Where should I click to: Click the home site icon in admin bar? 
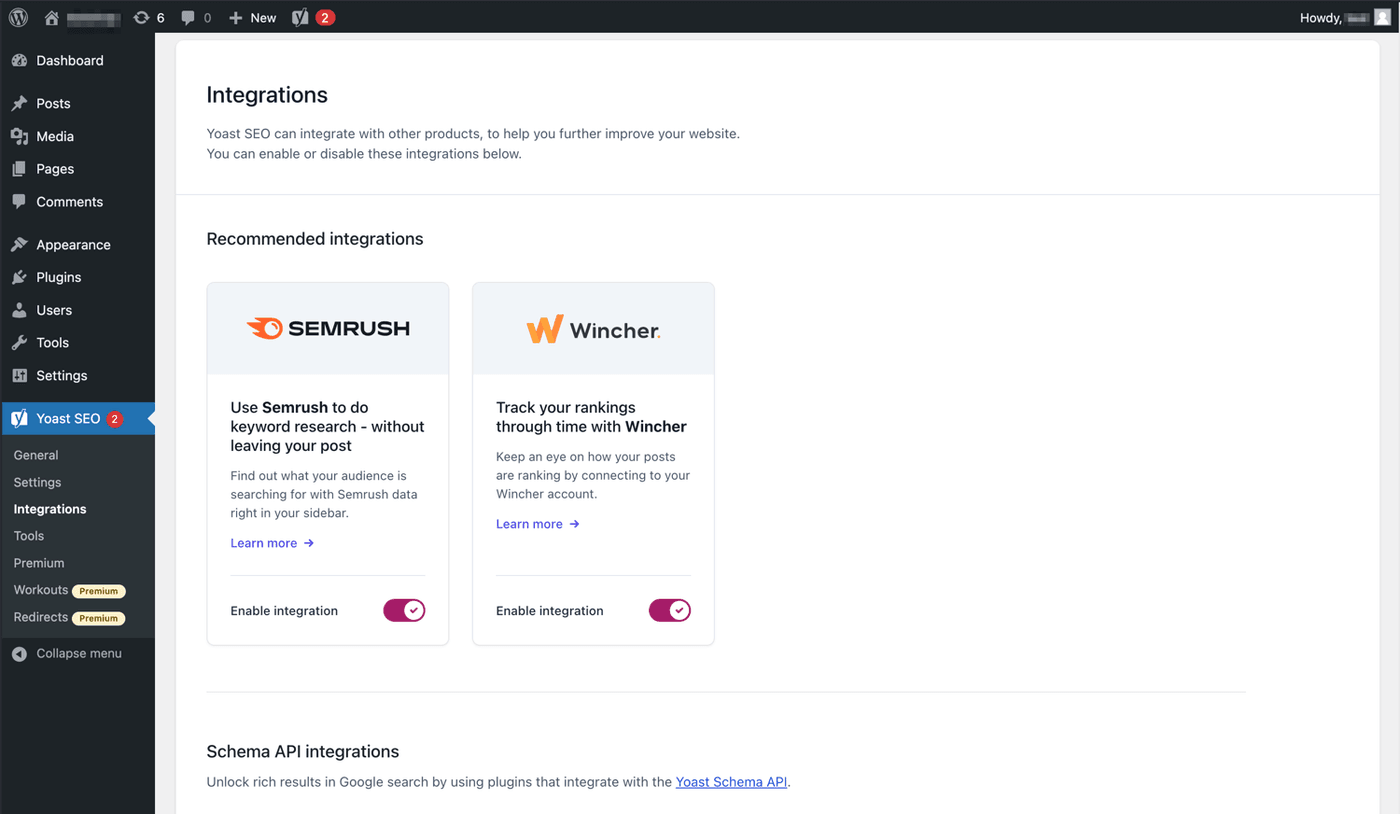tap(51, 18)
